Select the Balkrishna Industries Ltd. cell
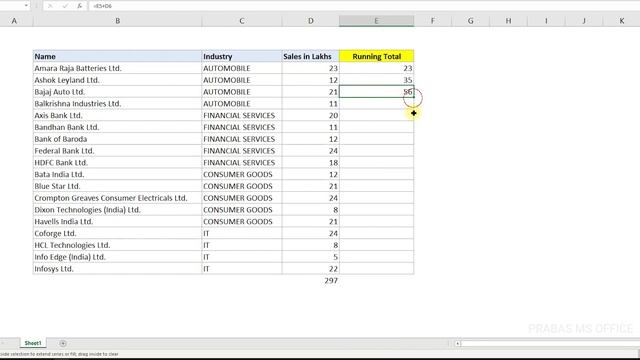640x360 pixels. click(117, 104)
